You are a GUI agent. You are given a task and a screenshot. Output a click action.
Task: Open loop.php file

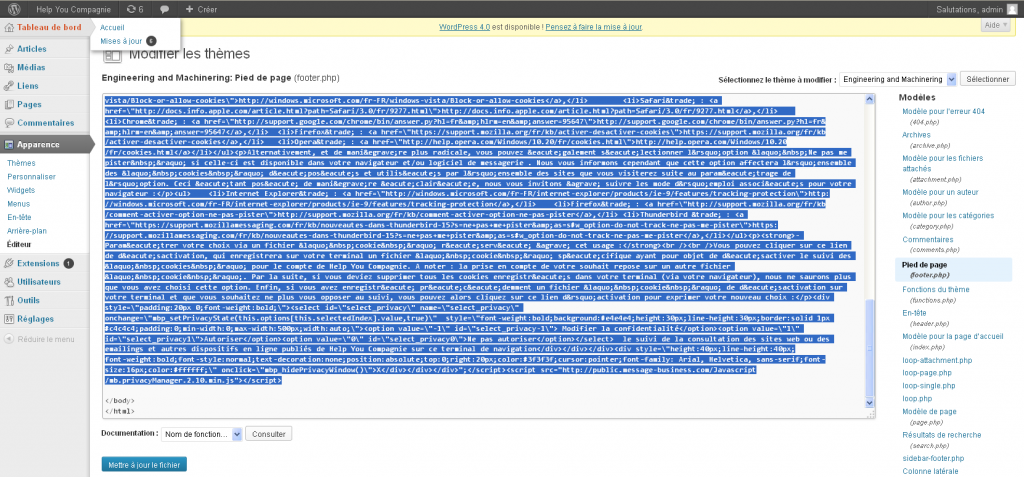coord(916,399)
